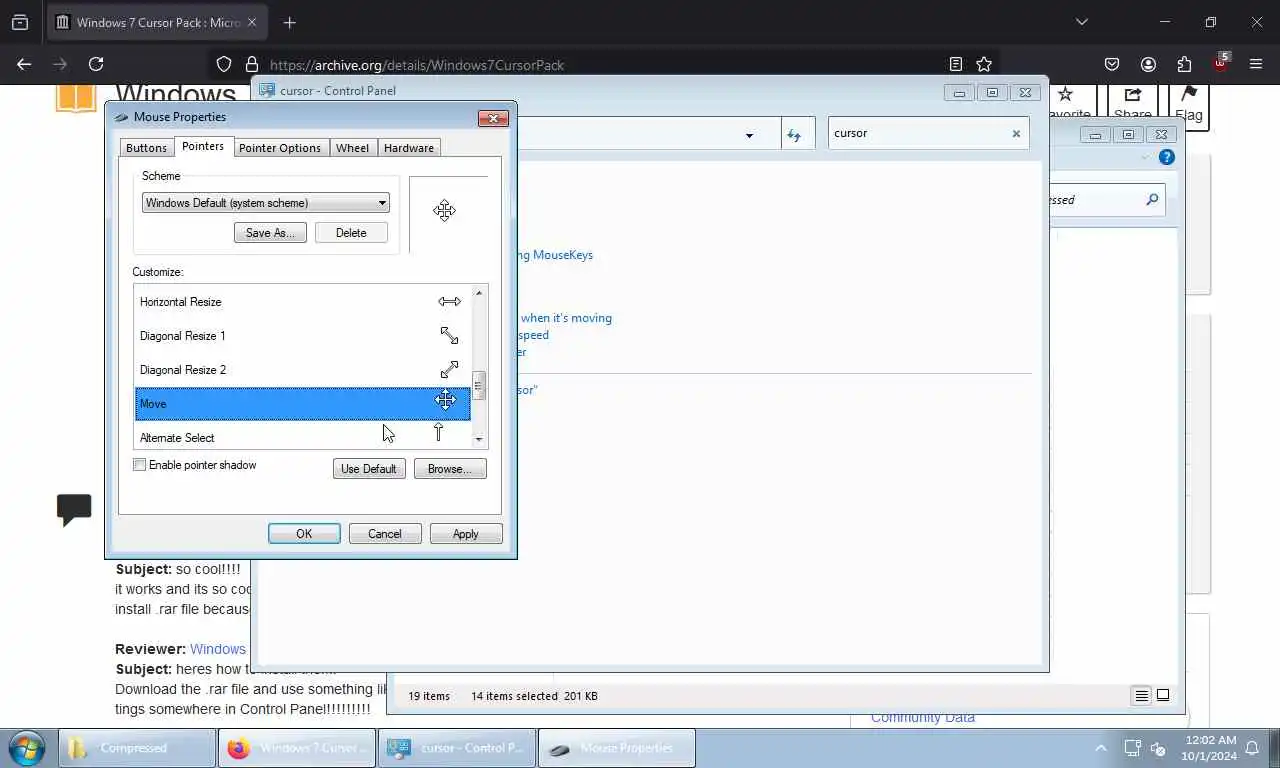The width and height of the screenshot is (1280, 768).
Task: Clear the Control Panel cursor search
Action: 1016,133
